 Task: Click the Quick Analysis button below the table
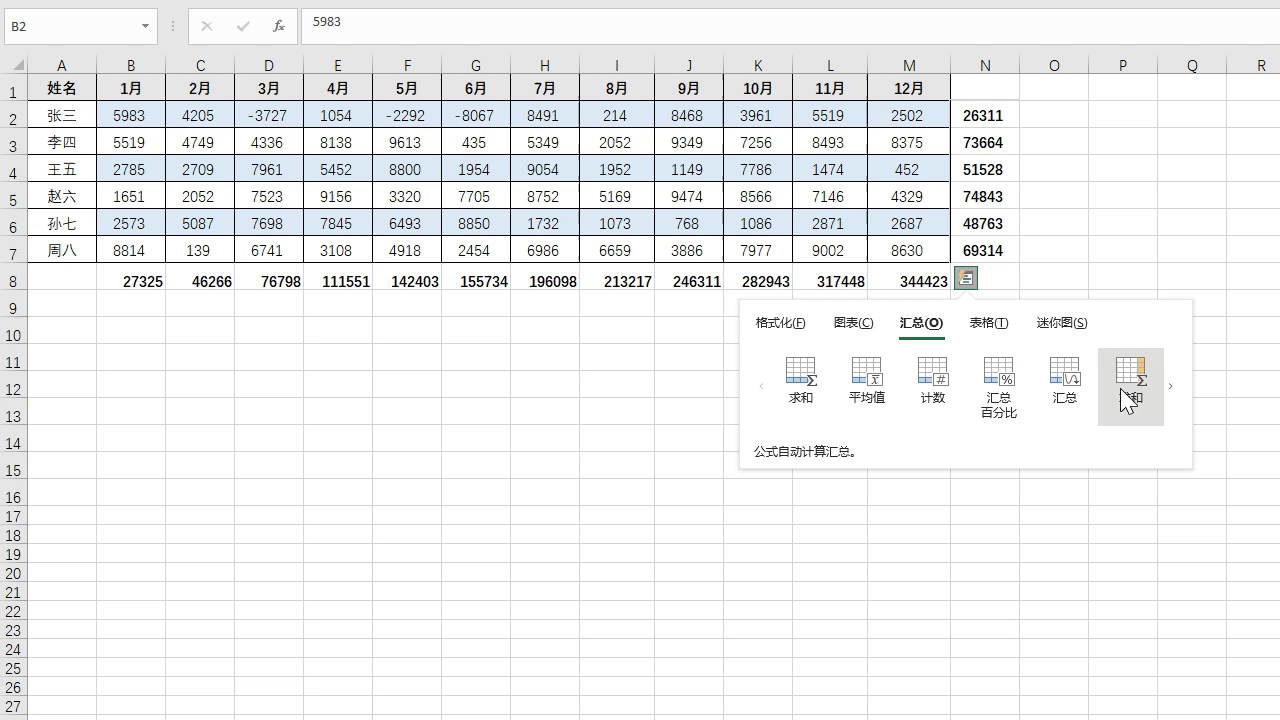966,279
